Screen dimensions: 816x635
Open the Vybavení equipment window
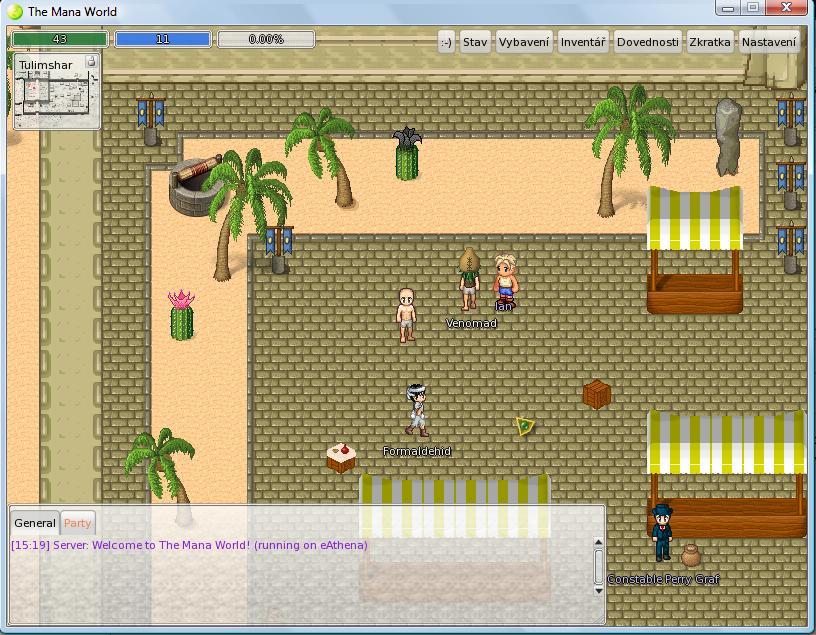[x=523, y=42]
